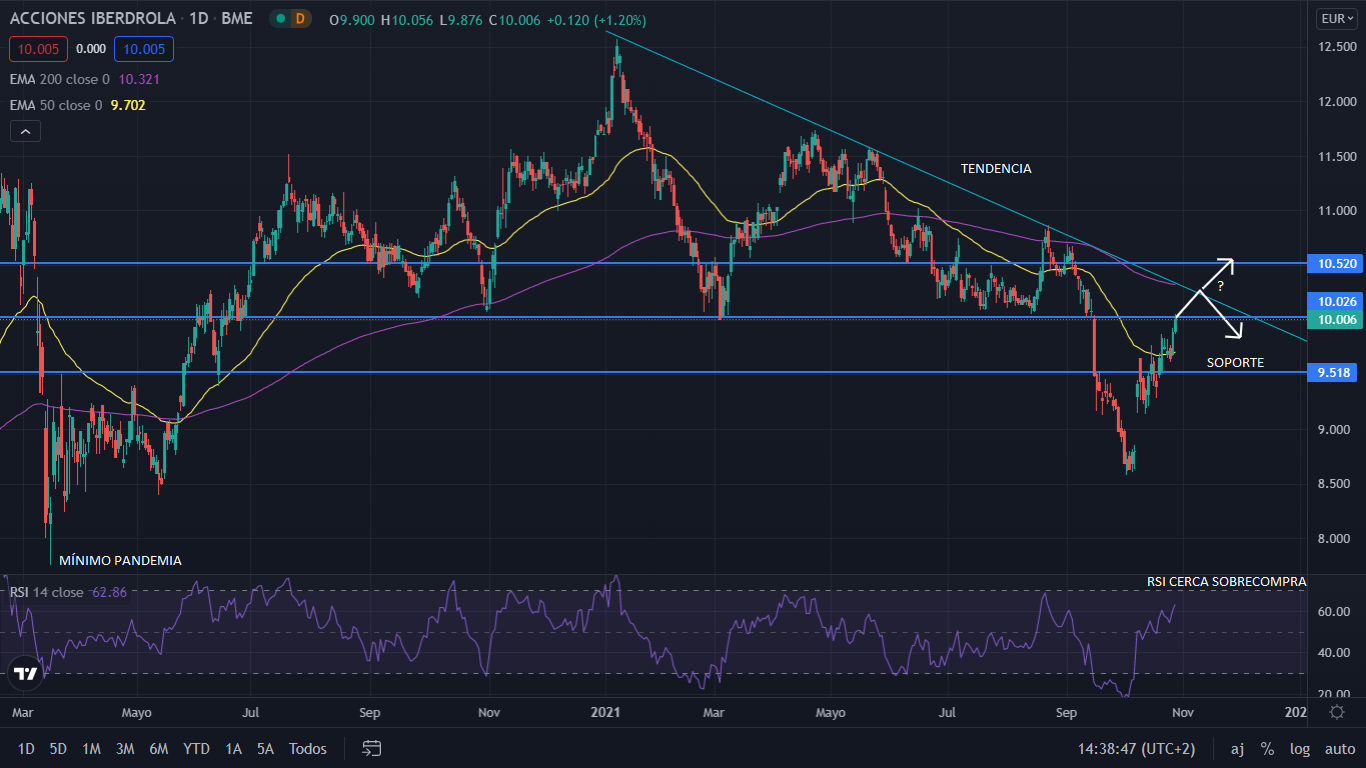Click the 12.500 price axis label
Viewport: 1366px width, 768px height.
[1337, 47]
